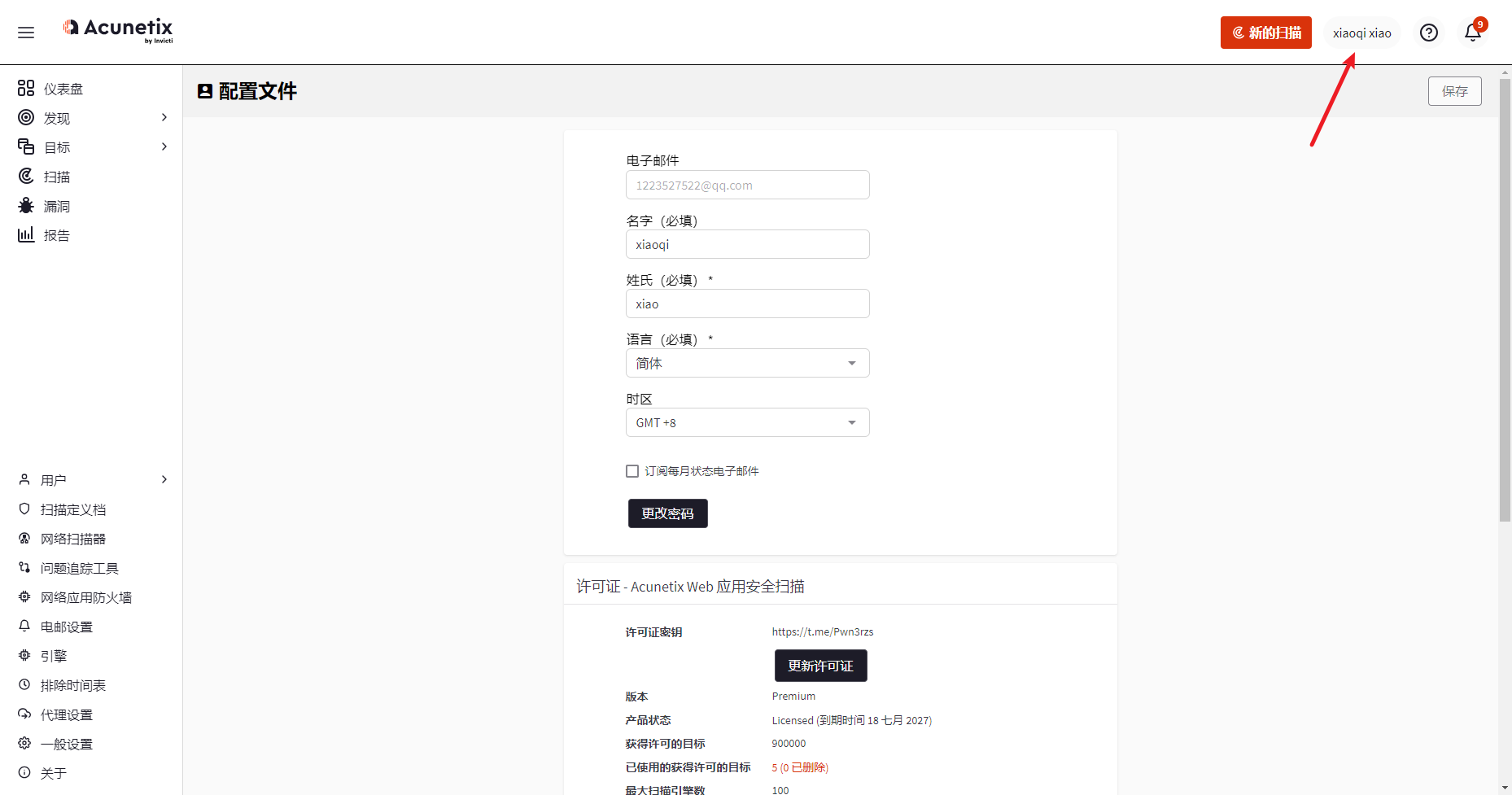Click the 许可证 section heading text

point(690,586)
